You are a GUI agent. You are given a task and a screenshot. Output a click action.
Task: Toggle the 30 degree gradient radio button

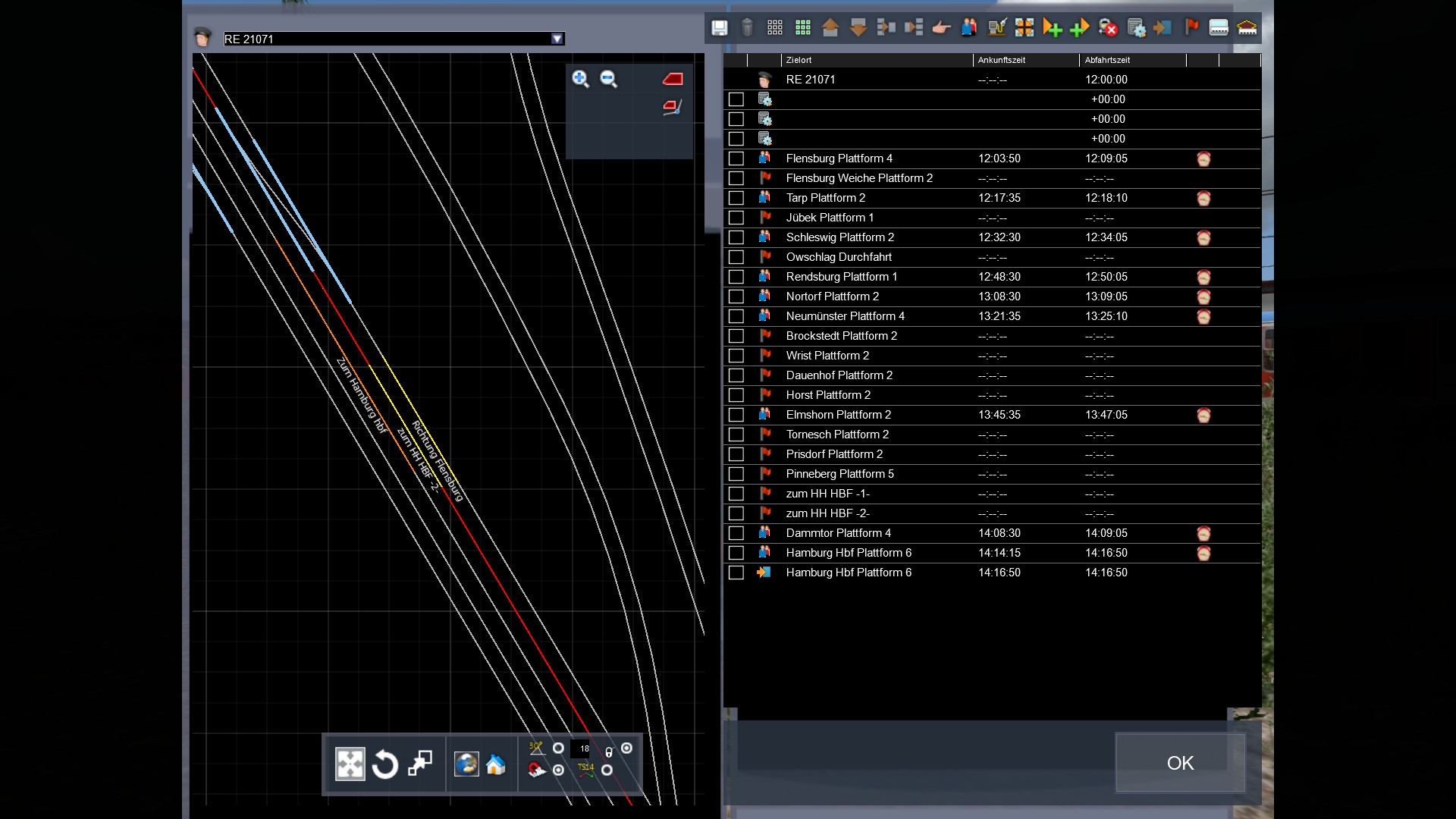point(559,748)
